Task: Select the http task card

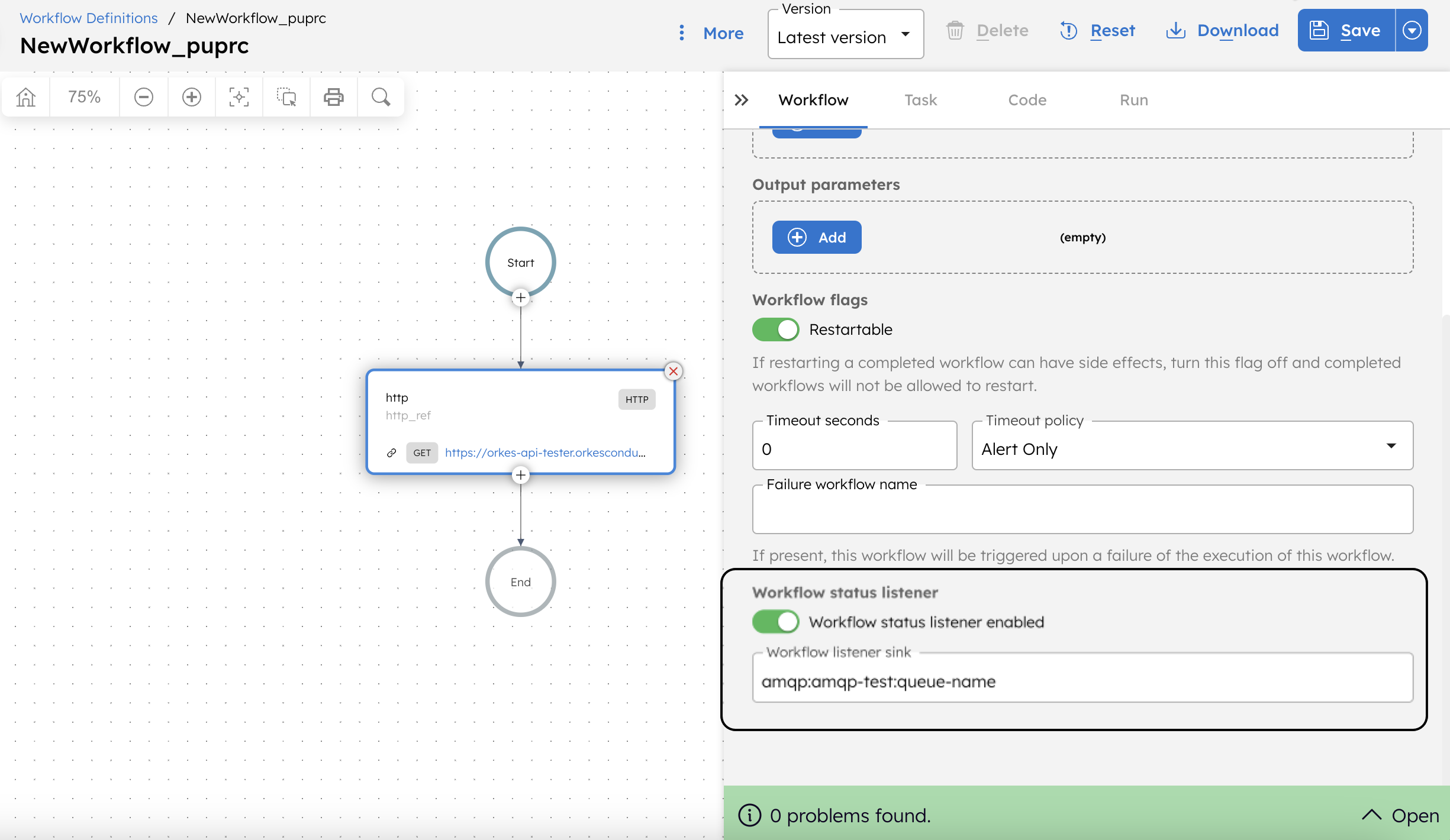Action: point(520,422)
